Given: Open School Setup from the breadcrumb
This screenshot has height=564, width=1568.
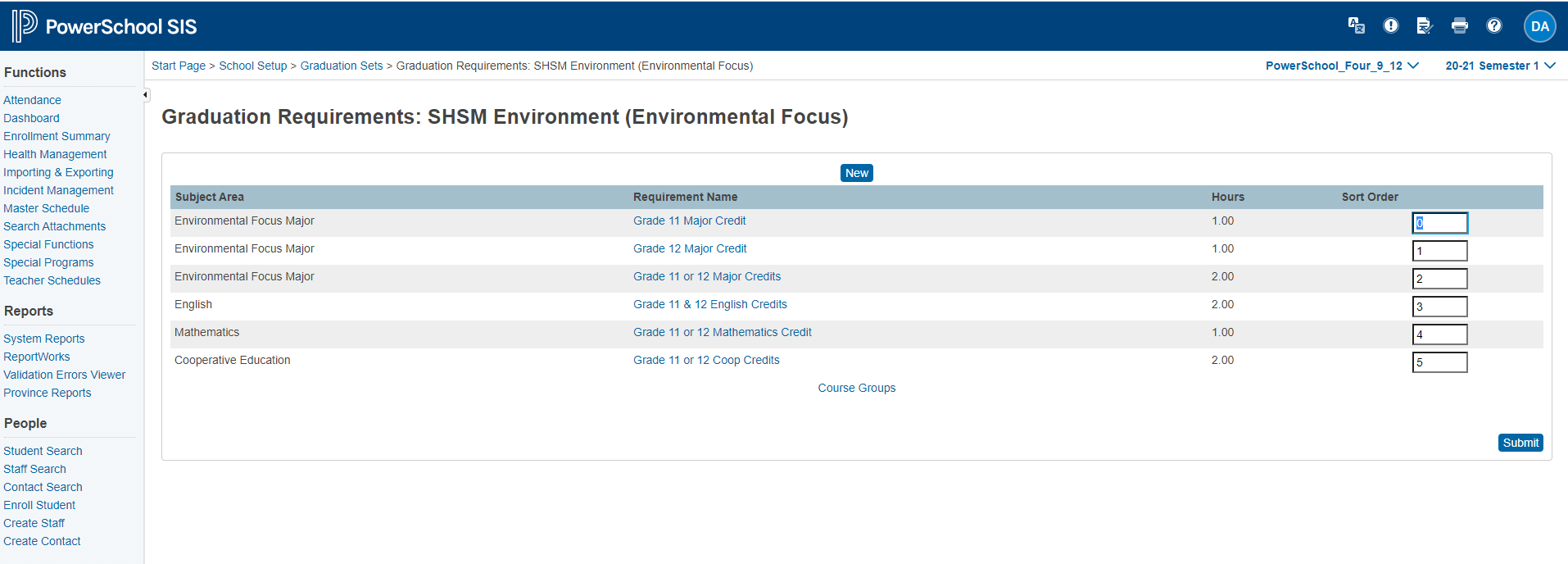Looking at the screenshot, I should tap(252, 66).
